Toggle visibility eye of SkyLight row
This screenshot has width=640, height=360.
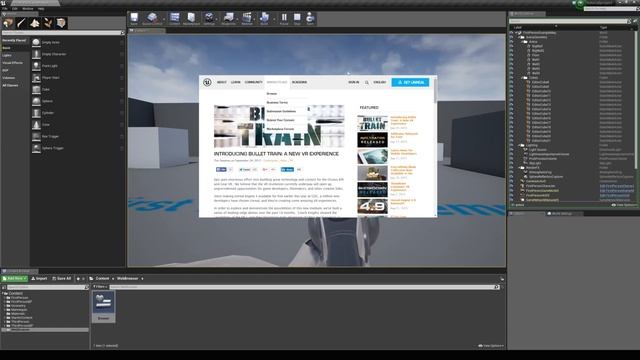[x=511, y=163]
